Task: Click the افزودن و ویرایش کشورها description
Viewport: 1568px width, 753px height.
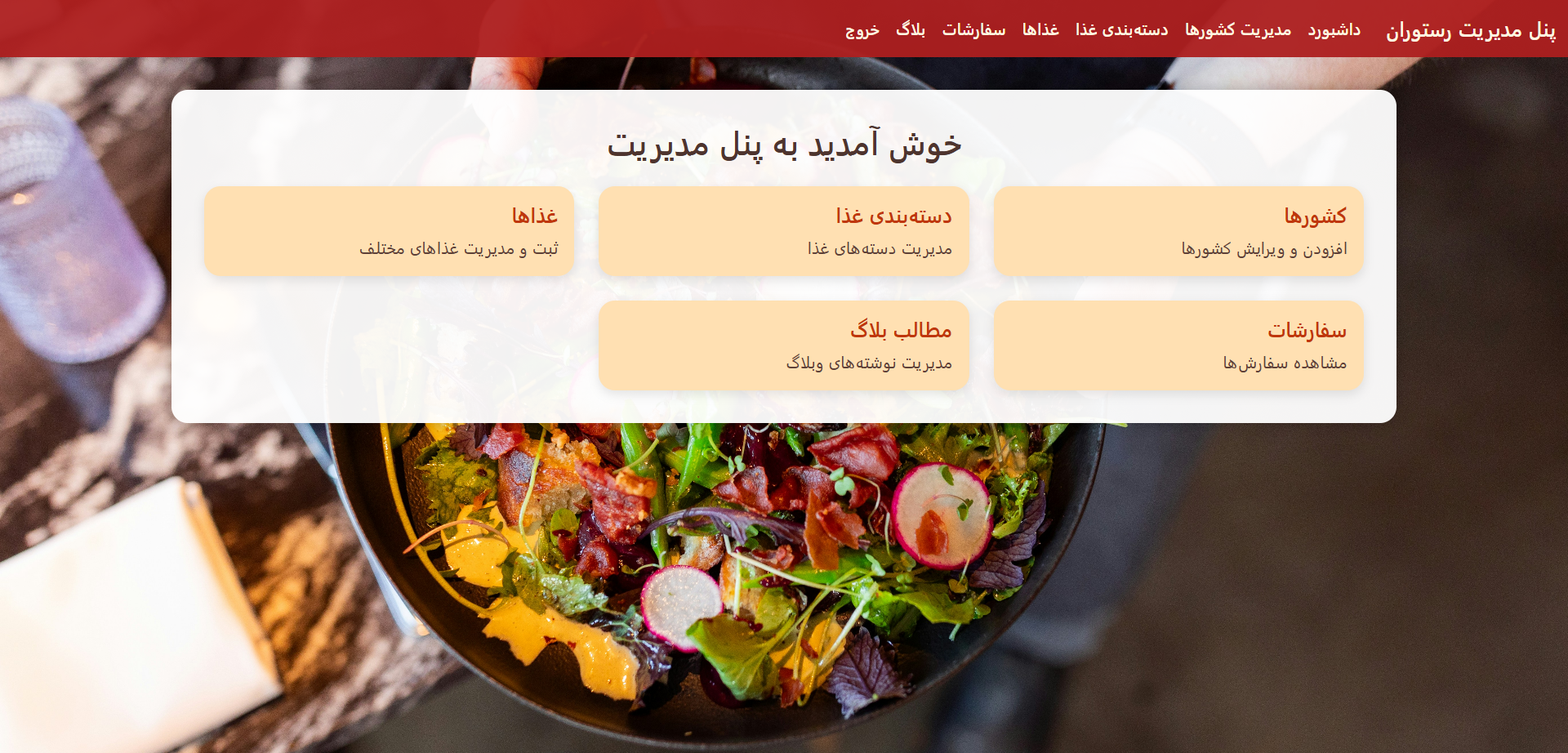Action: (x=1264, y=248)
